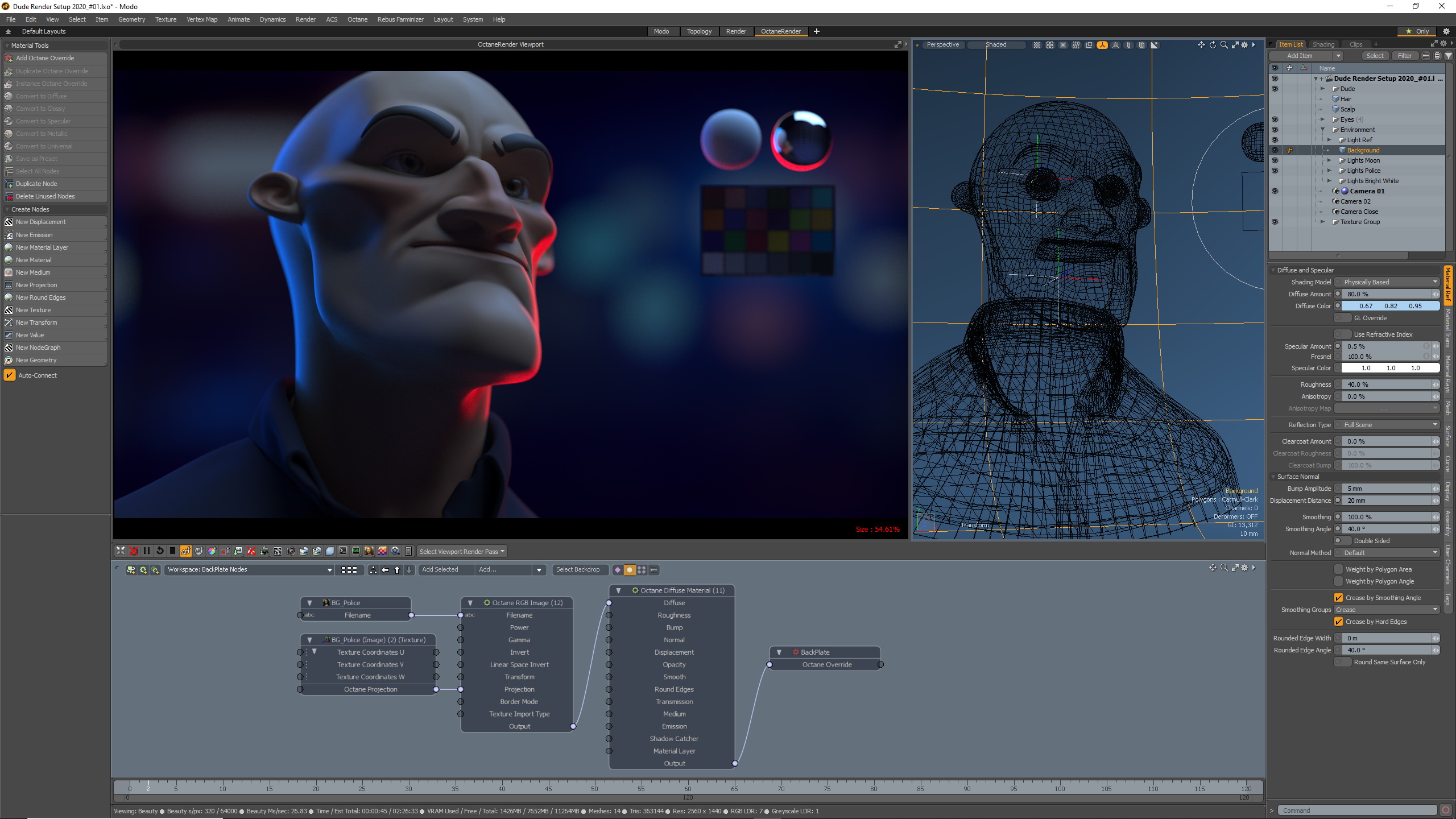Hide the Camera 01 item via eye icon
The image size is (1456, 819).
(1275, 191)
